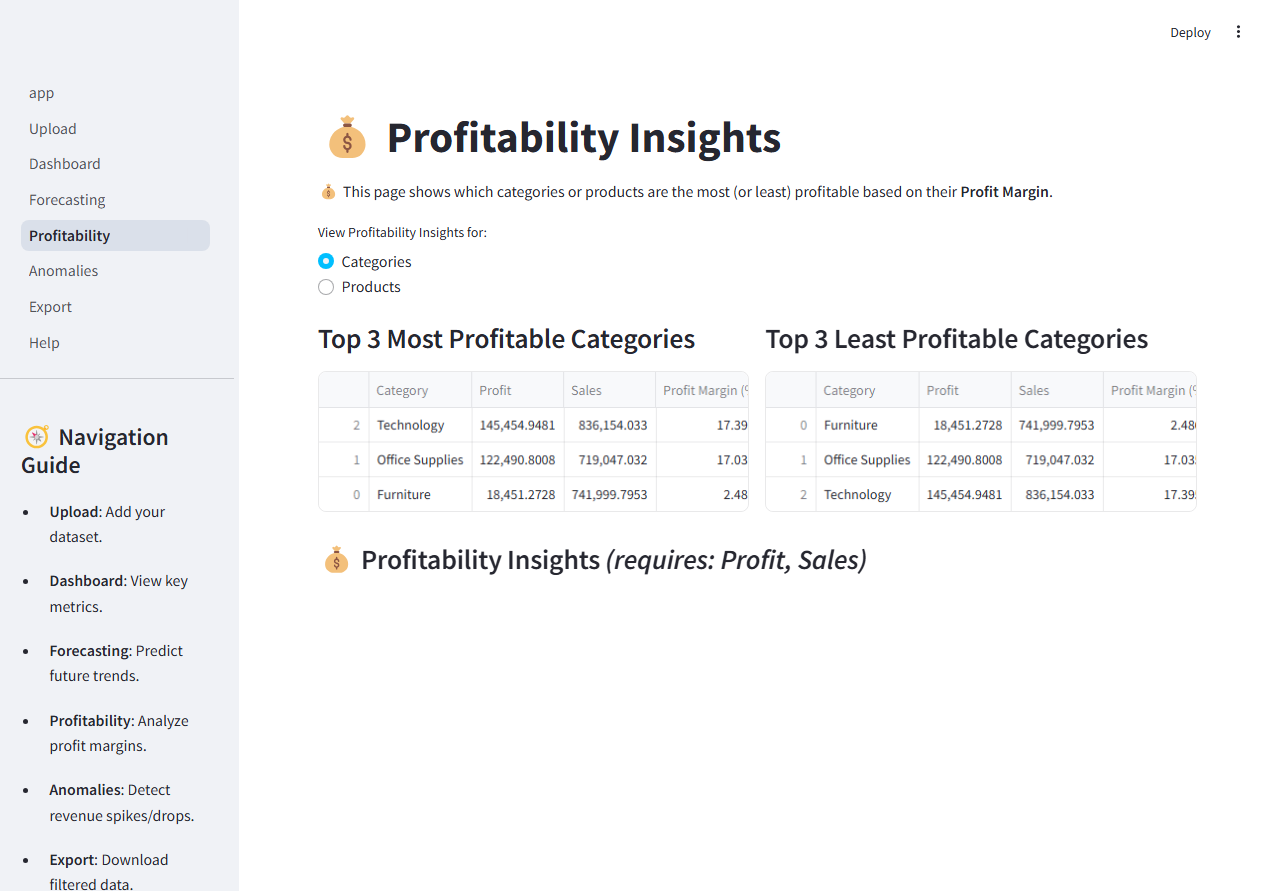Select Profitability in the sidebar navigation
The image size is (1268, 891).
(x=69, y=235)
